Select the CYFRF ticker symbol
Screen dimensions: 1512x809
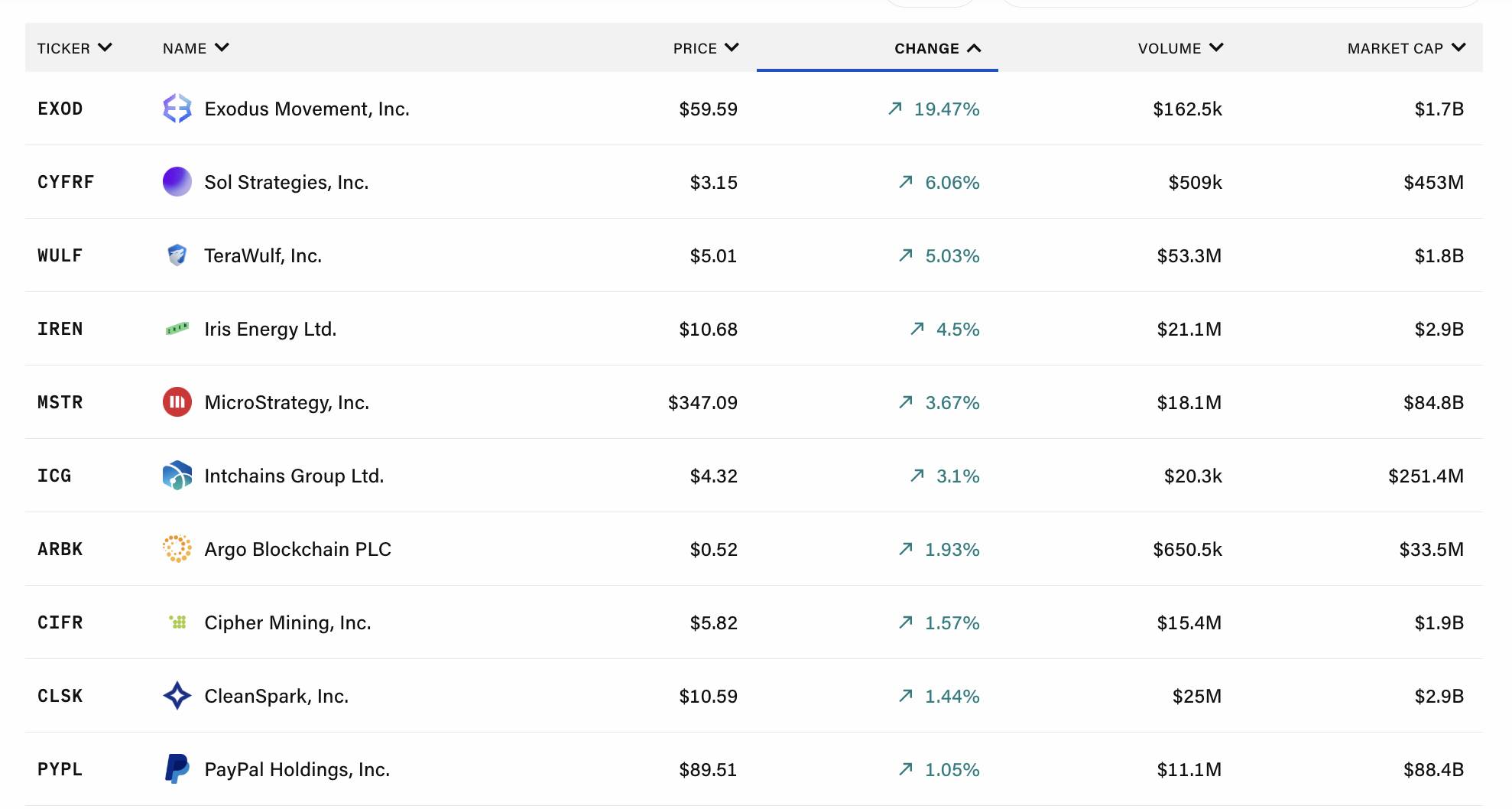(66, 182)
